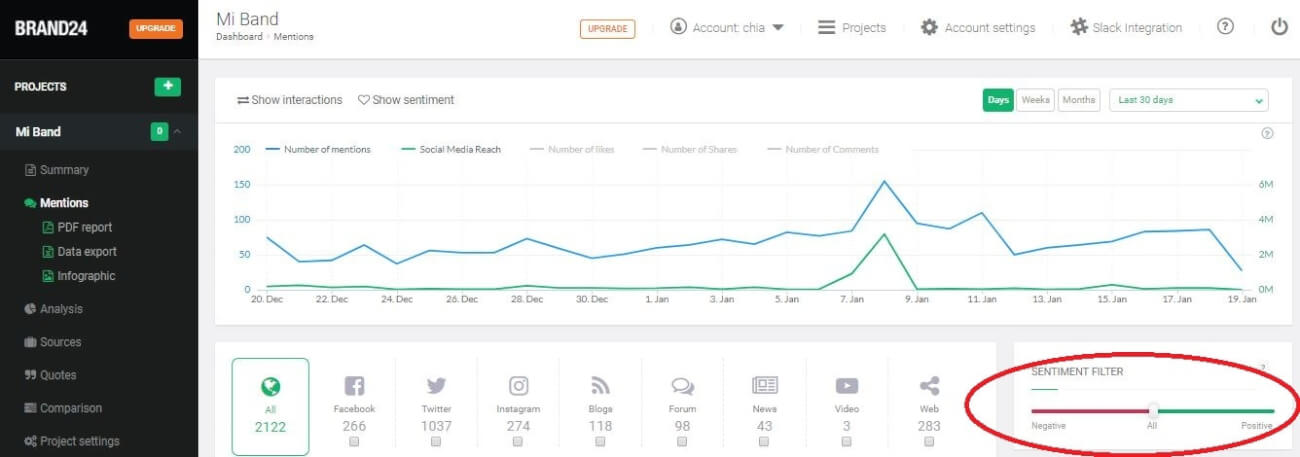This screenshot has height=457, width=1300.
Task: Open the help question mark icon in top bar
Action: point(1225,27)
